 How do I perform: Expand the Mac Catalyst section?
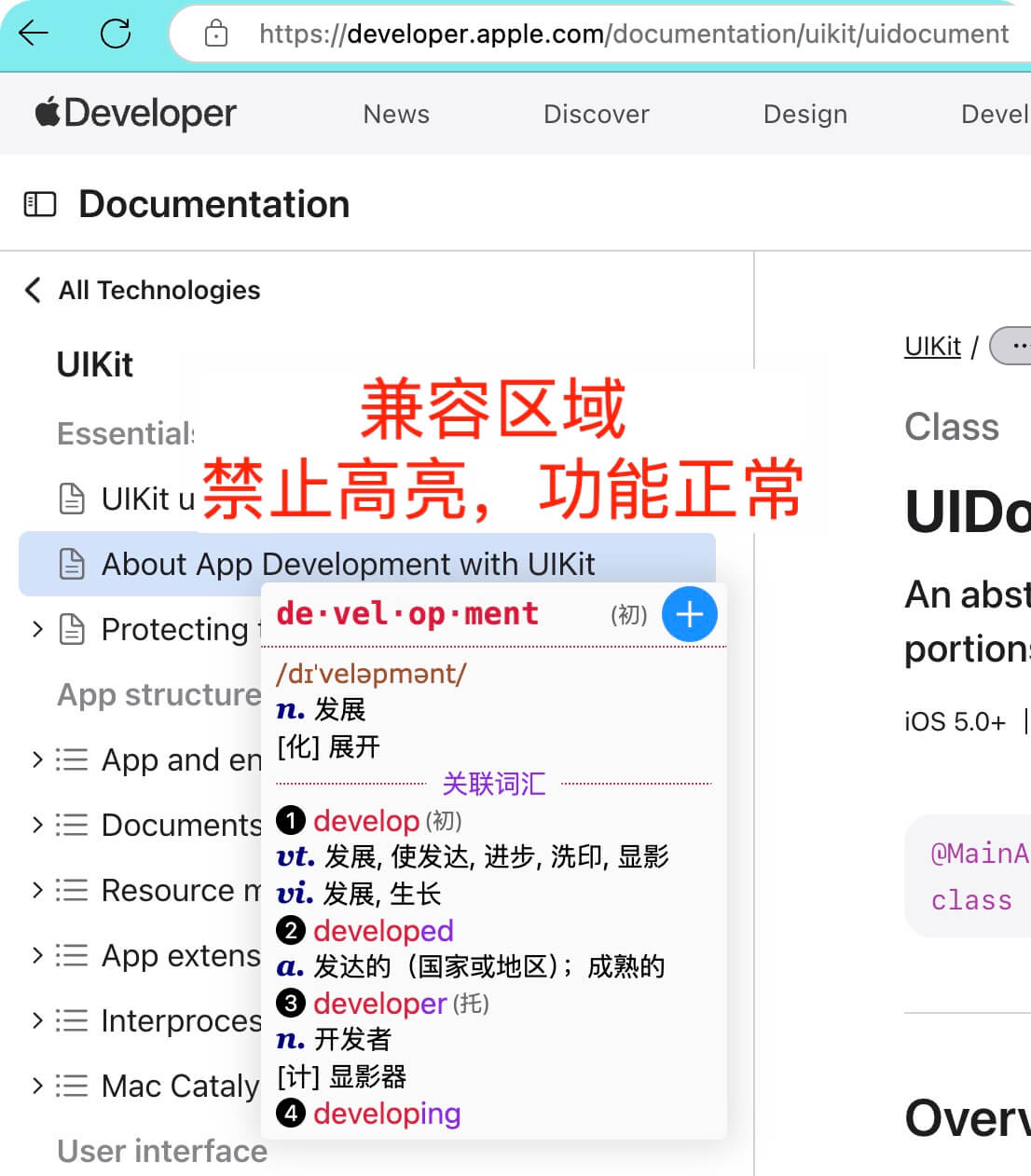coord(37,1086)
